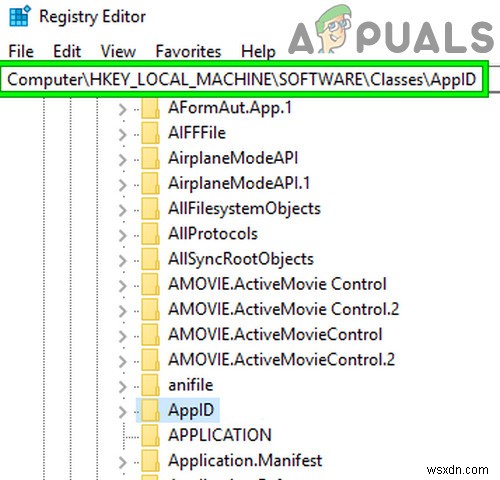Expand the selected AppID key

click(123, 412)
